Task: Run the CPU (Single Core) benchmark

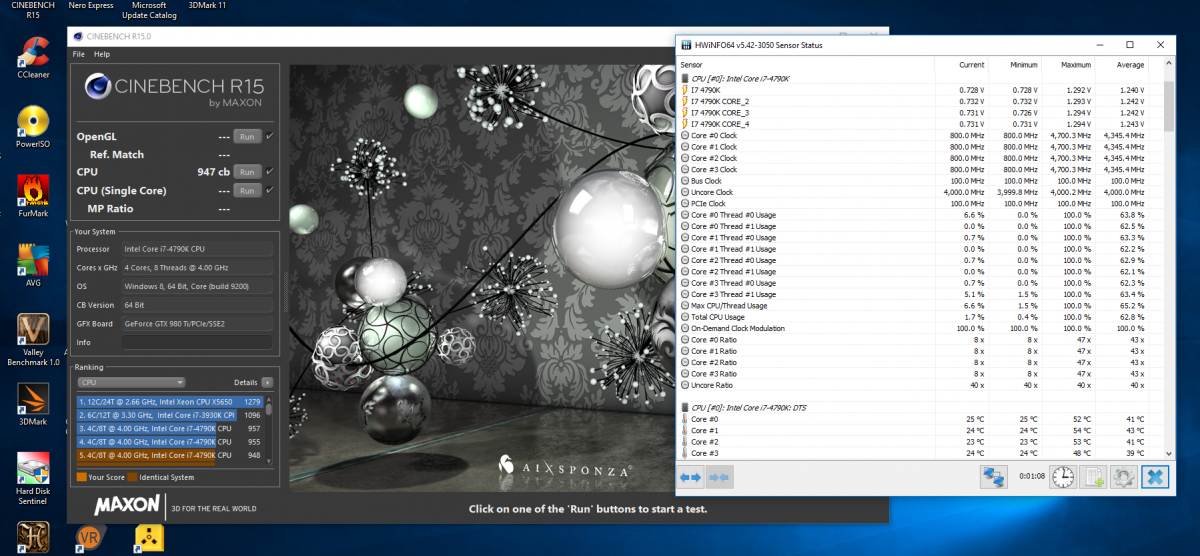Action: [248, 190]
